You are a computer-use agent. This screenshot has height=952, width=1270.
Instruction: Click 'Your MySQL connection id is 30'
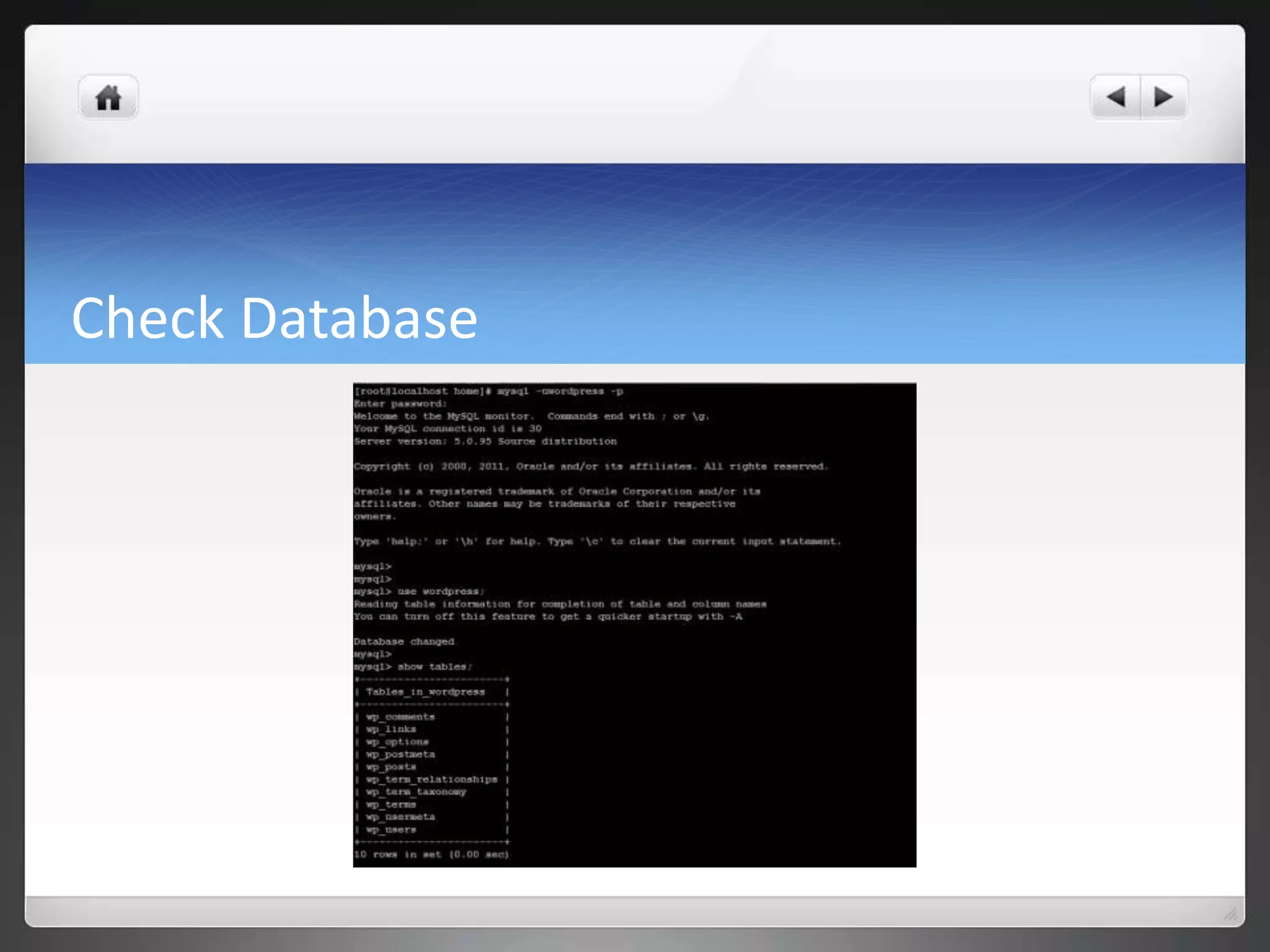pos(448,428)
